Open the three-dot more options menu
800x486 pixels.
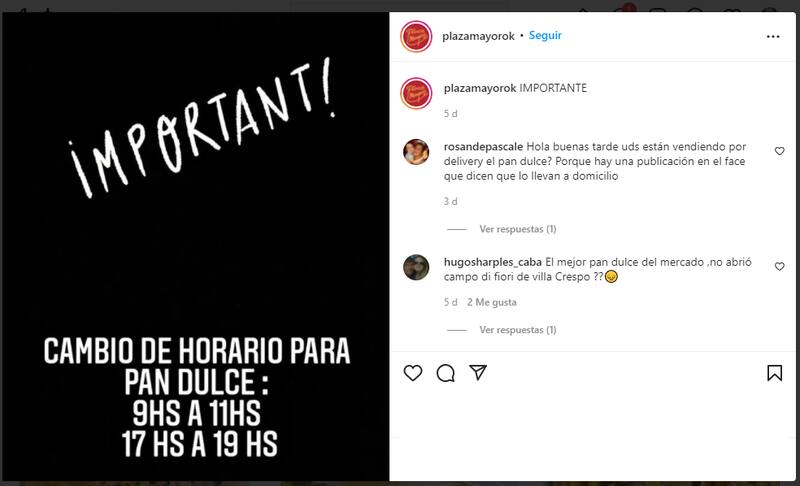tap(773, 37)
